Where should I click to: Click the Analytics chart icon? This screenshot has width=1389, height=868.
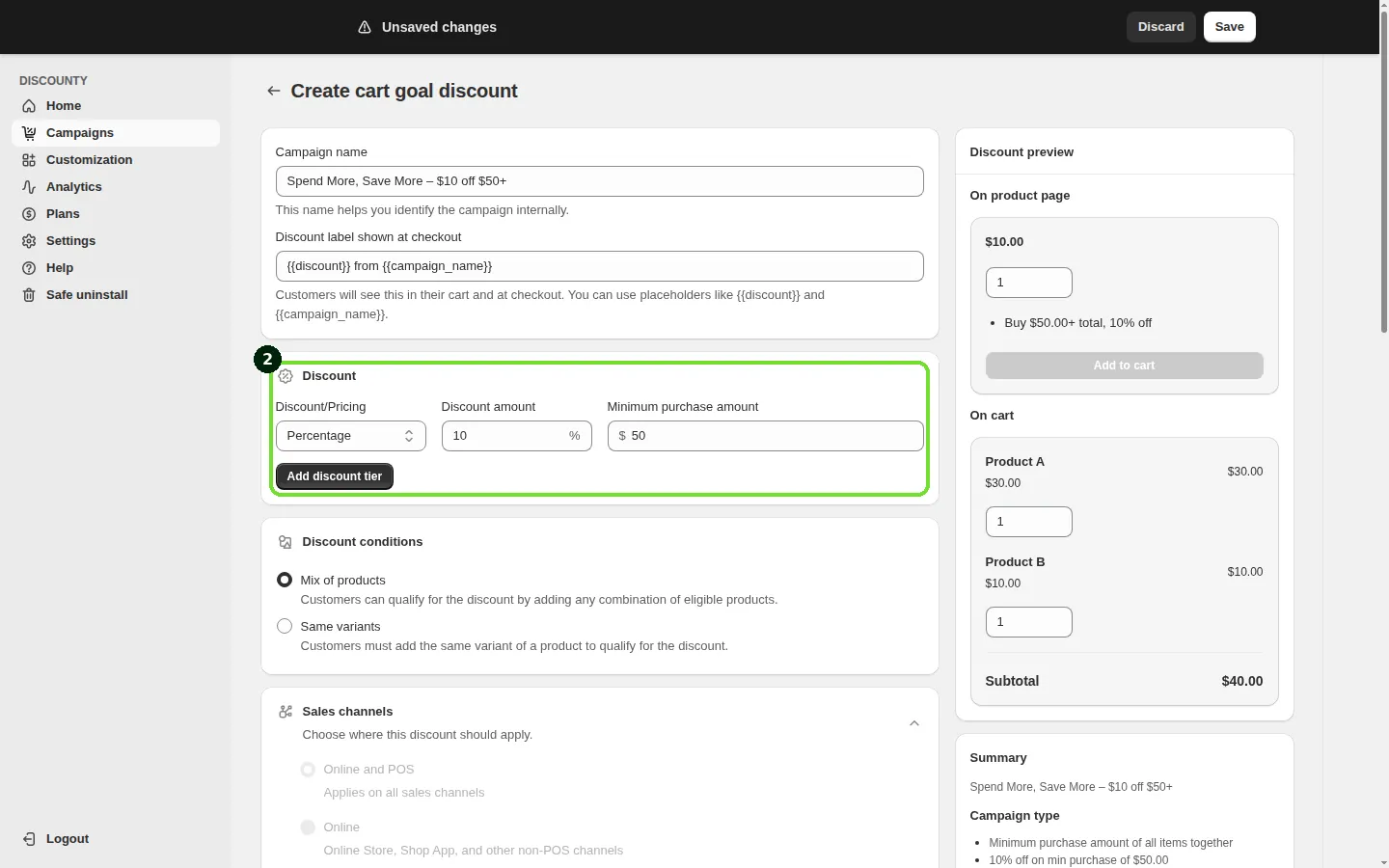coord(29,187)
